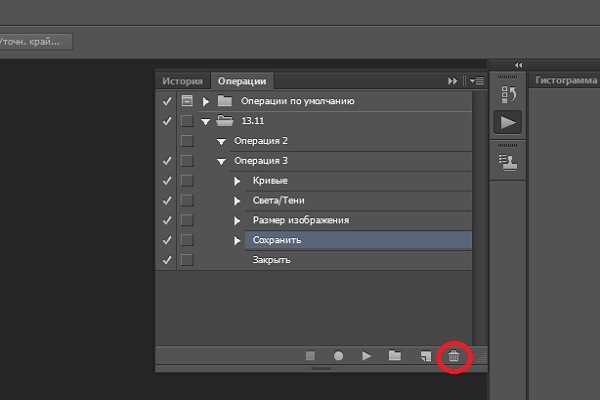The width and height of the screenshot is (600, 400).
Task: Collapse the 13.11 action set
Action: point(206,121)
